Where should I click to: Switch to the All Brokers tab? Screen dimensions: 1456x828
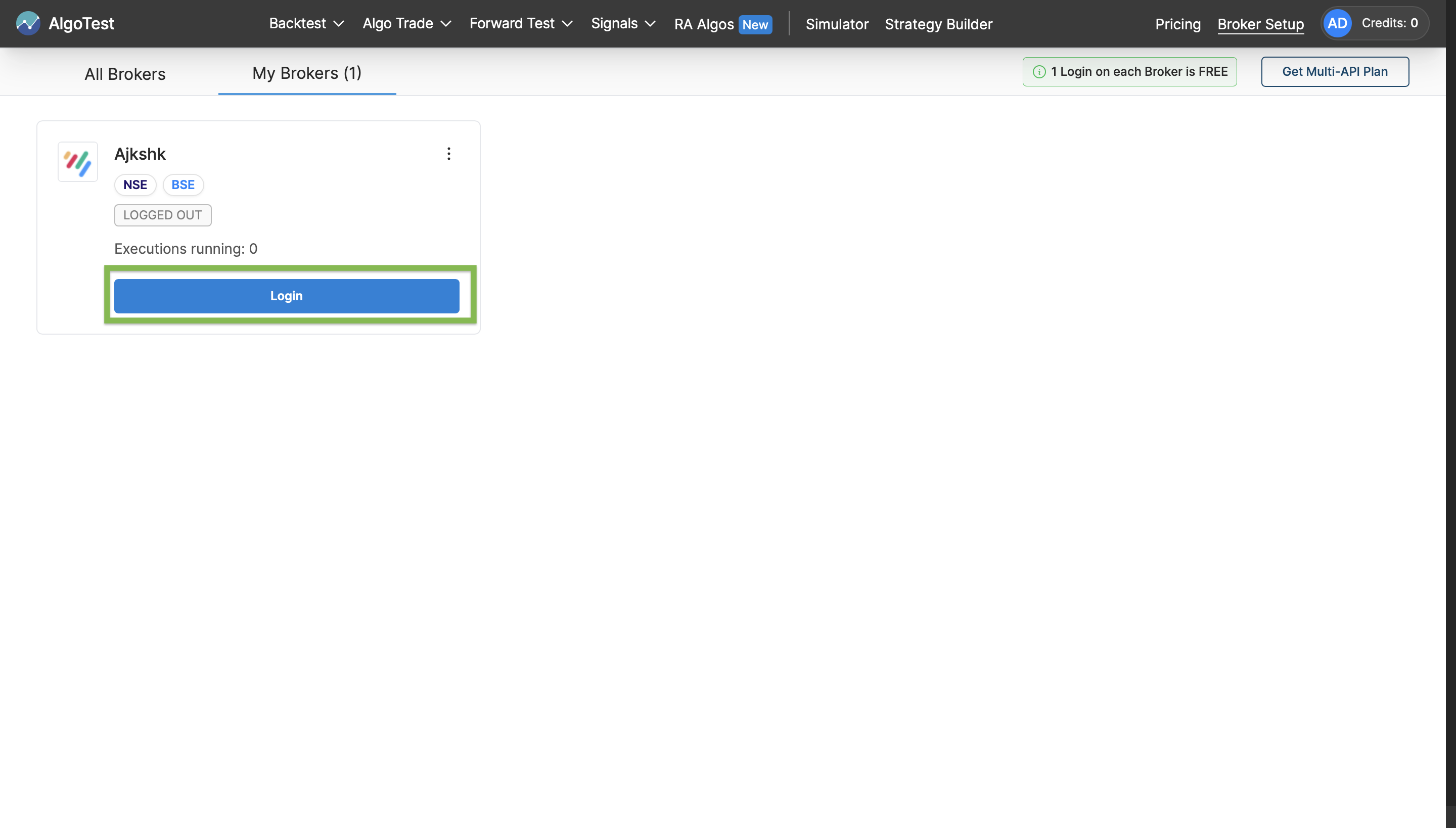125,74
